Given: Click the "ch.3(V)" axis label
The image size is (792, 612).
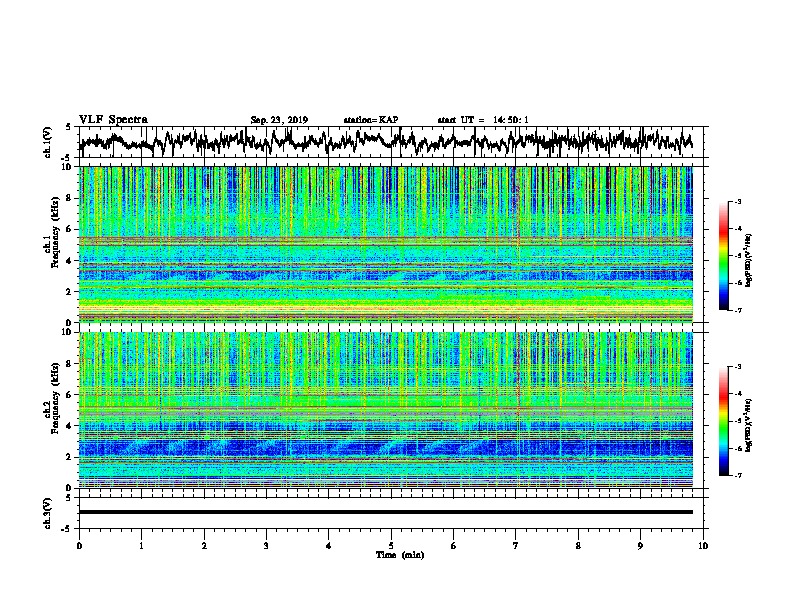Looking at the screenshot, I should pos(48,513).
